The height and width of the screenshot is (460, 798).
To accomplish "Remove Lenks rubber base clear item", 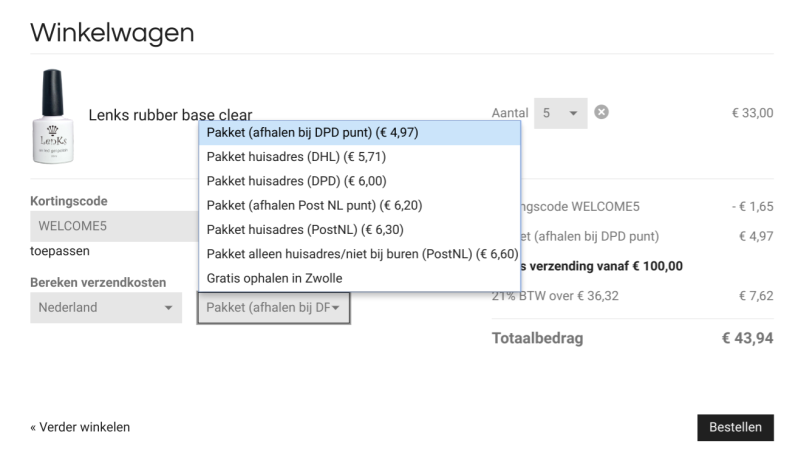I will tap(601, 111).
